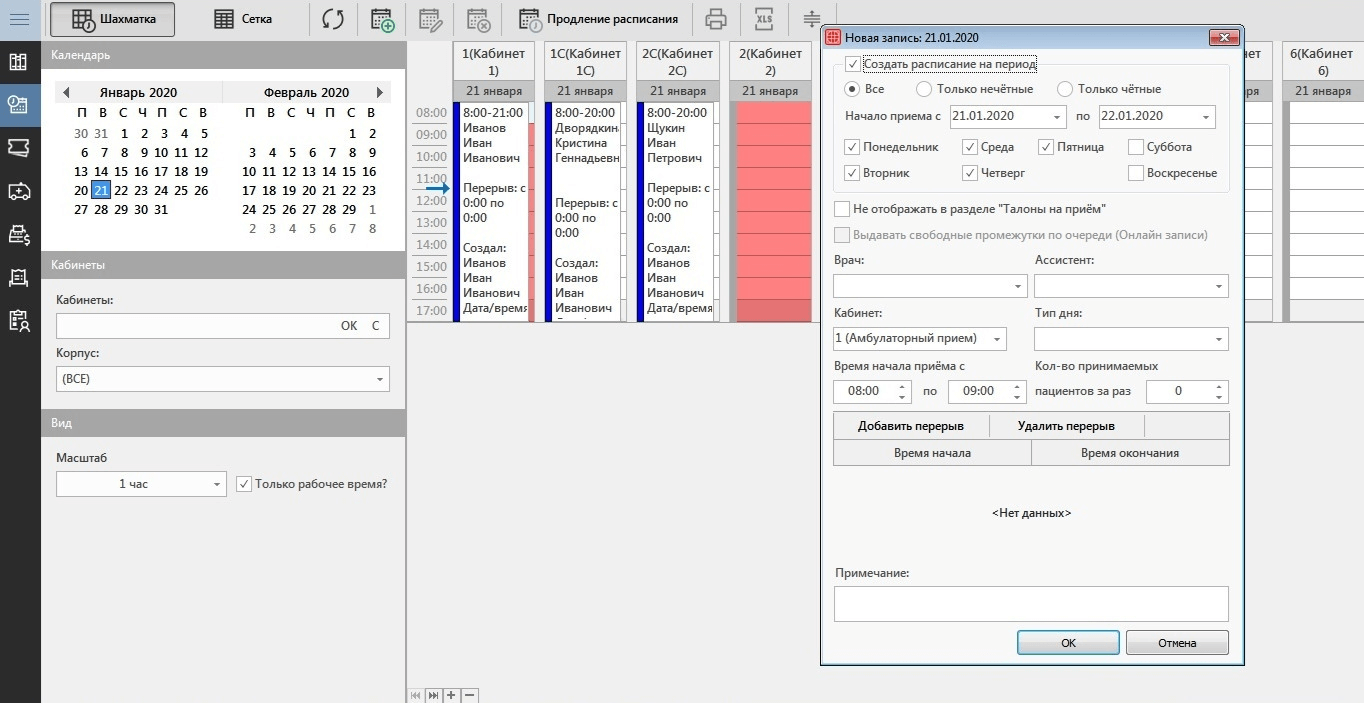Open the clipboard with person sidebar icon
This screenshot has width=1364, height=703.
click(x=19, y=321)
